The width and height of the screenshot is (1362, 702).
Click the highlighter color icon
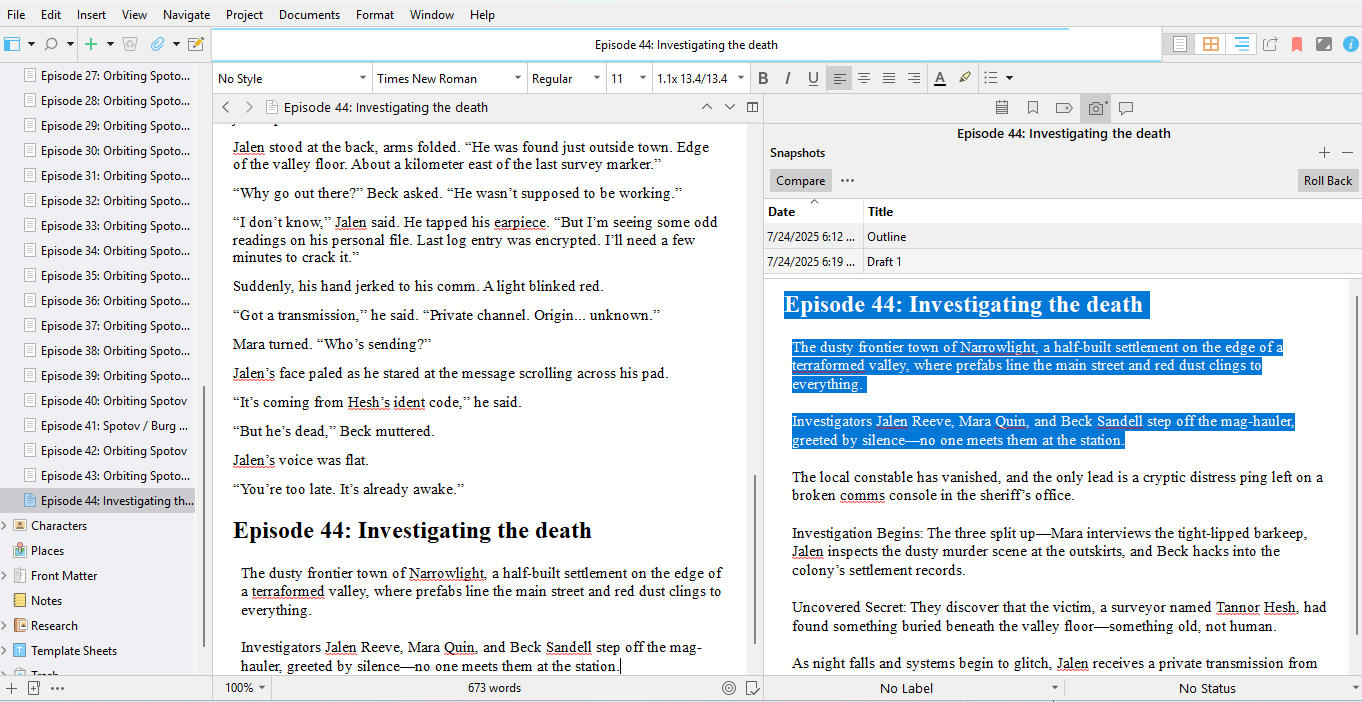coord(965,78)
